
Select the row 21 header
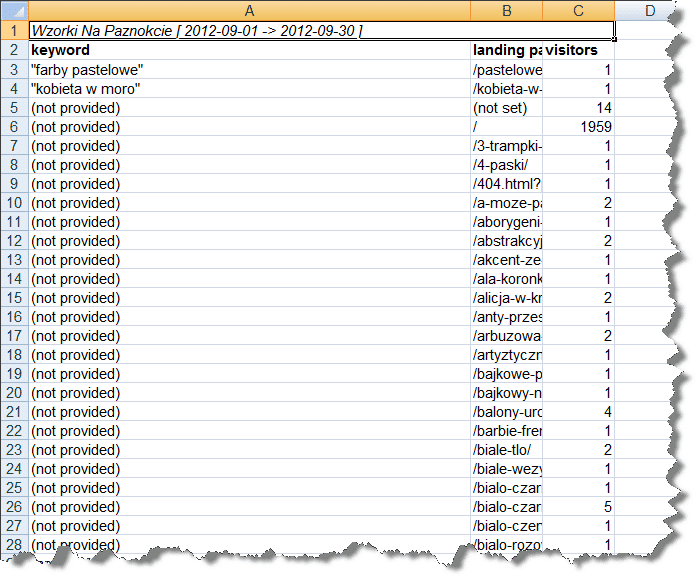pyautogui.click(x=15, y=412)
